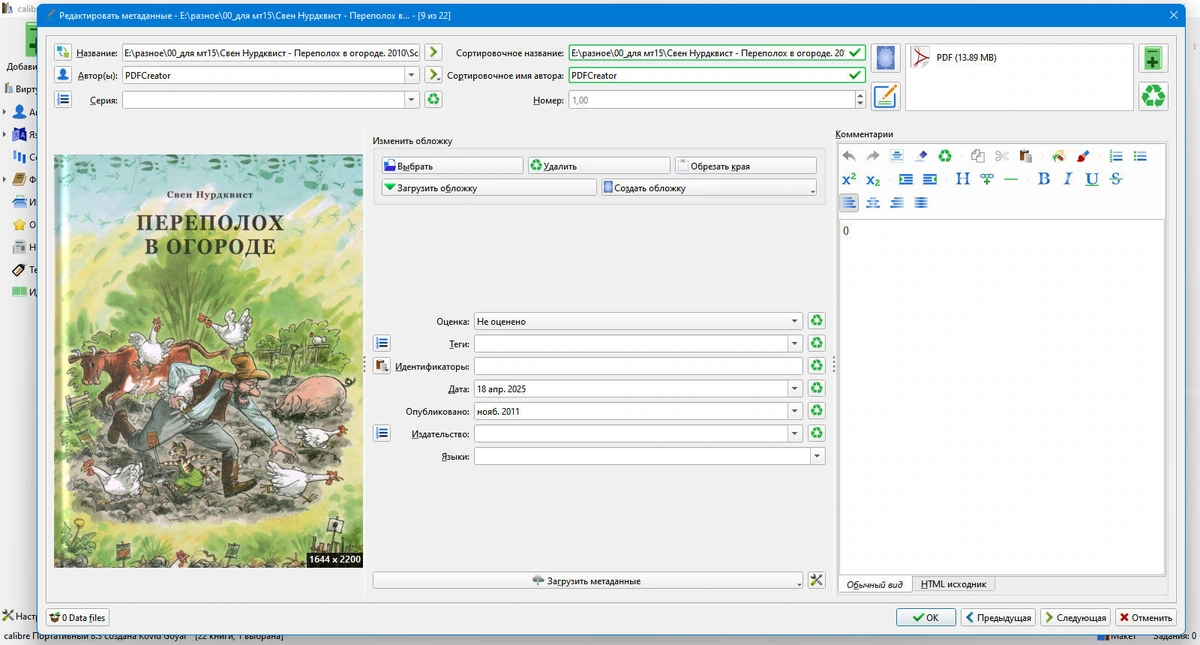Open the manage authors editor icon
Screen dimensions: 1200x645
(x=63, y=75)
